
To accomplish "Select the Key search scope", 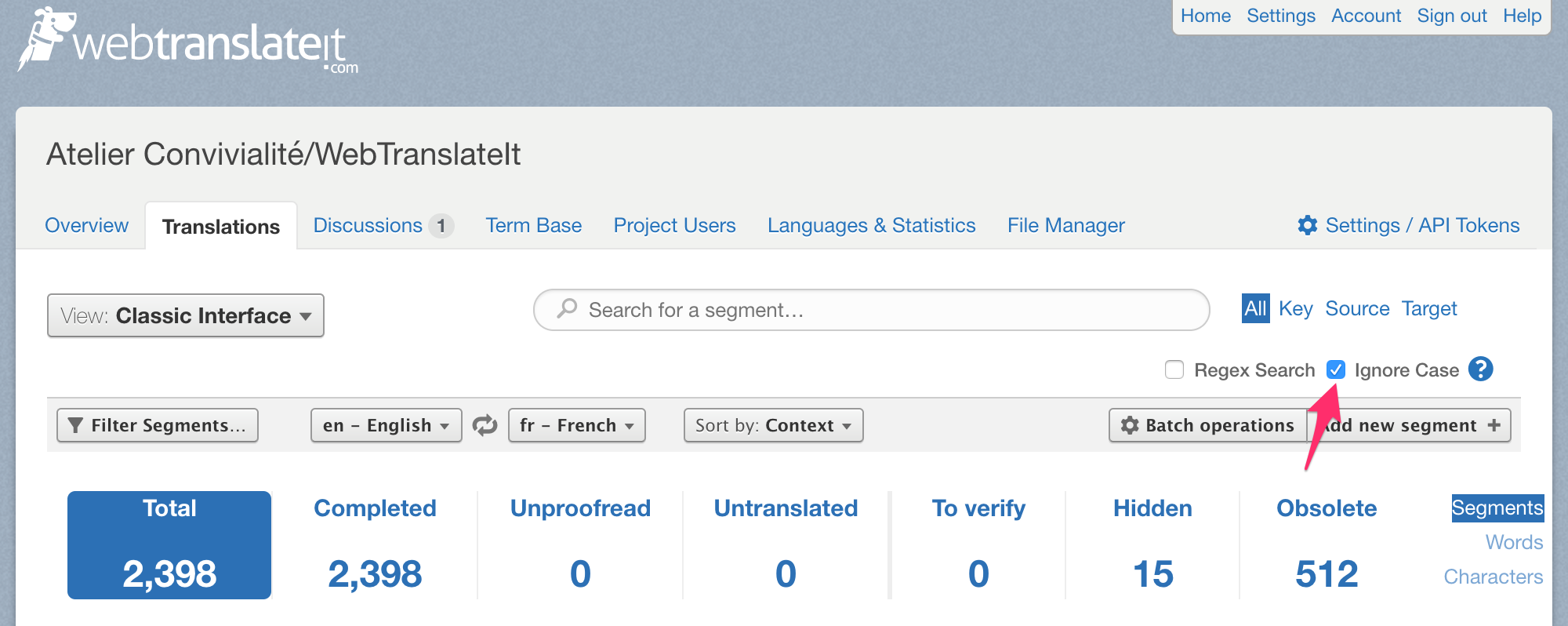I will tap(1295, 308).
